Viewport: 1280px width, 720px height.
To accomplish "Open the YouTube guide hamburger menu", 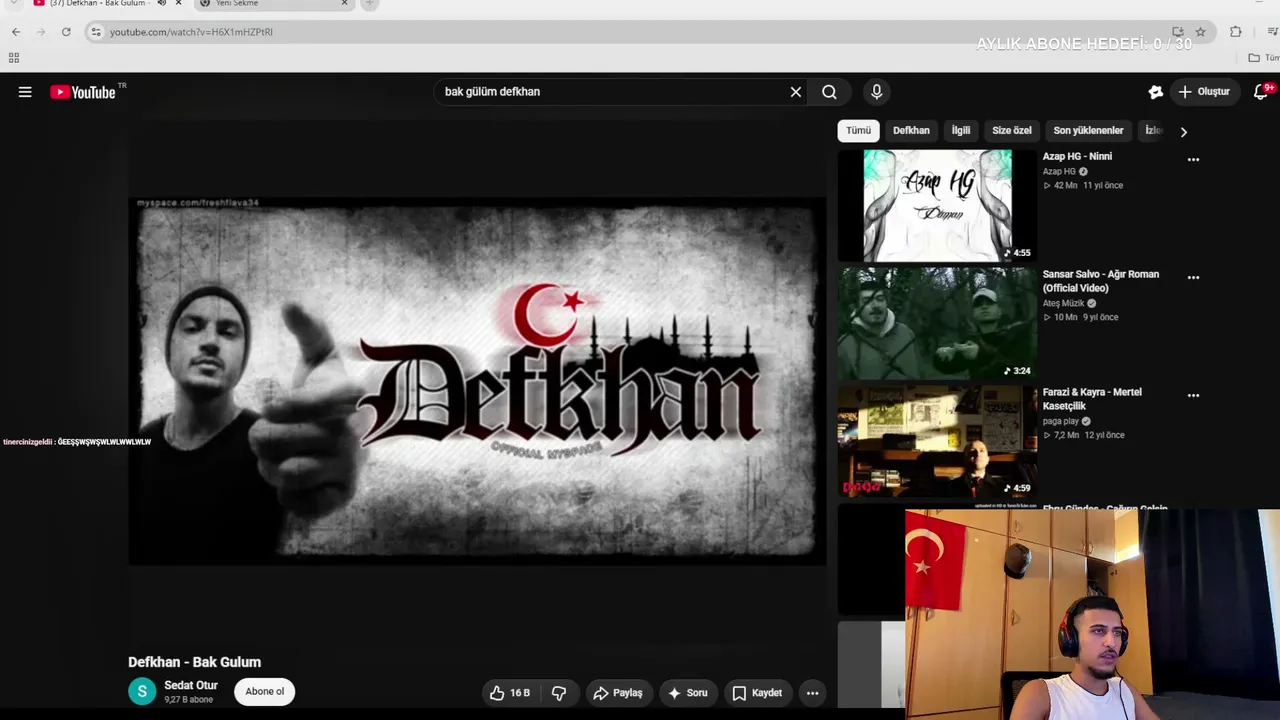I will 25,92.
